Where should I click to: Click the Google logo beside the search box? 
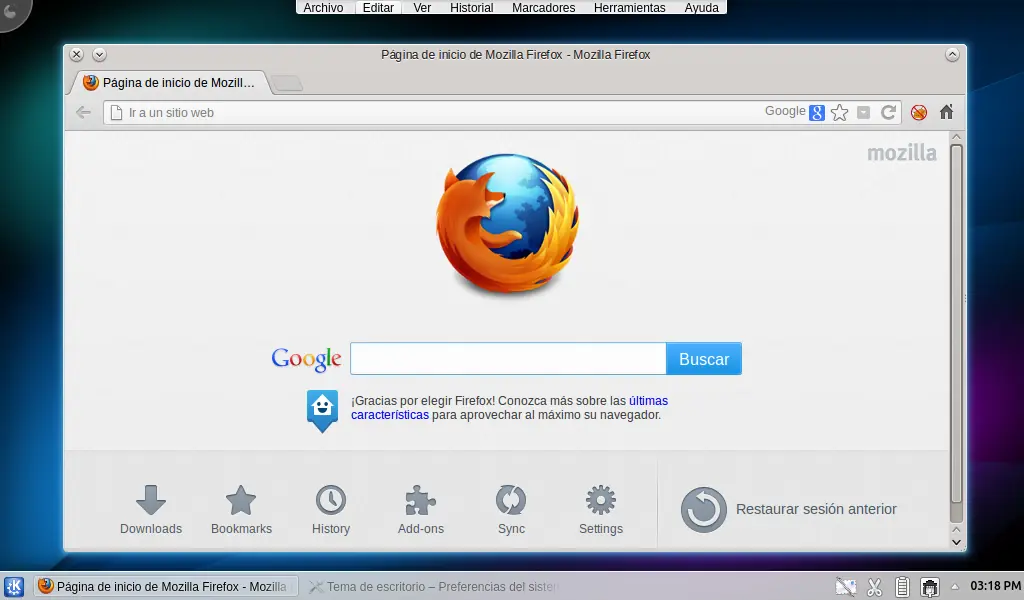[306, 359]
